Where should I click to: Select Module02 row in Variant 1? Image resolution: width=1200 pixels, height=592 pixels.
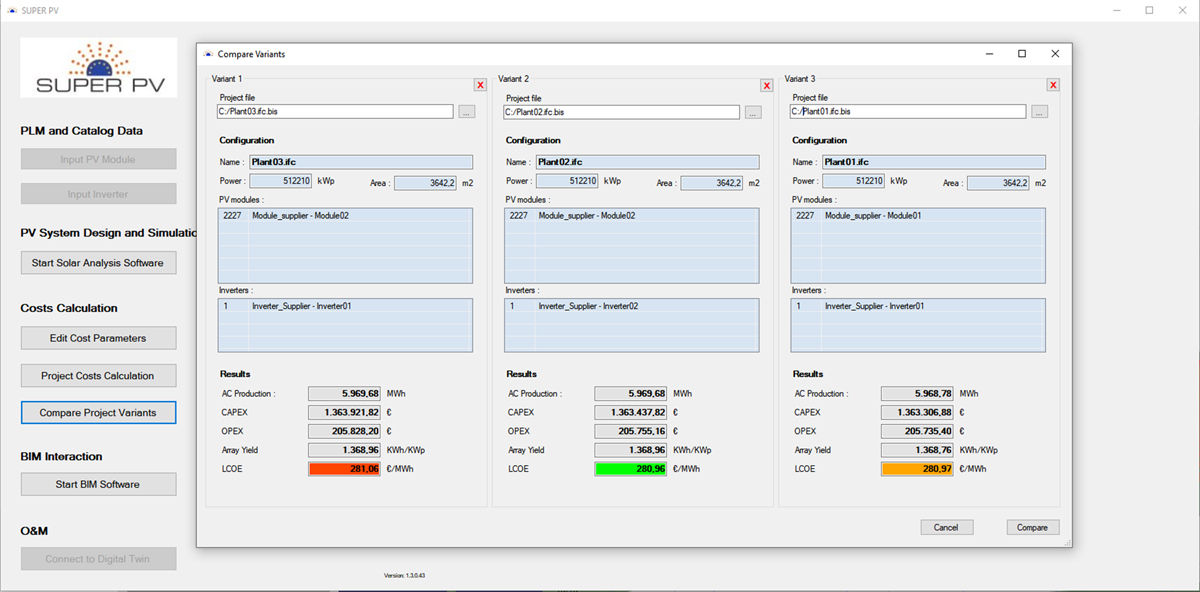345,215
